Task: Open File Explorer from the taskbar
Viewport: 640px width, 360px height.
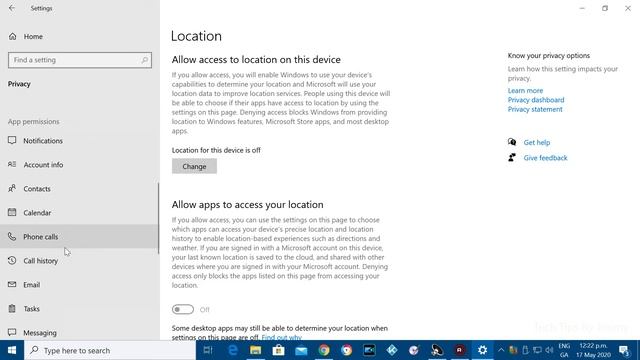Action: [256, 350]
